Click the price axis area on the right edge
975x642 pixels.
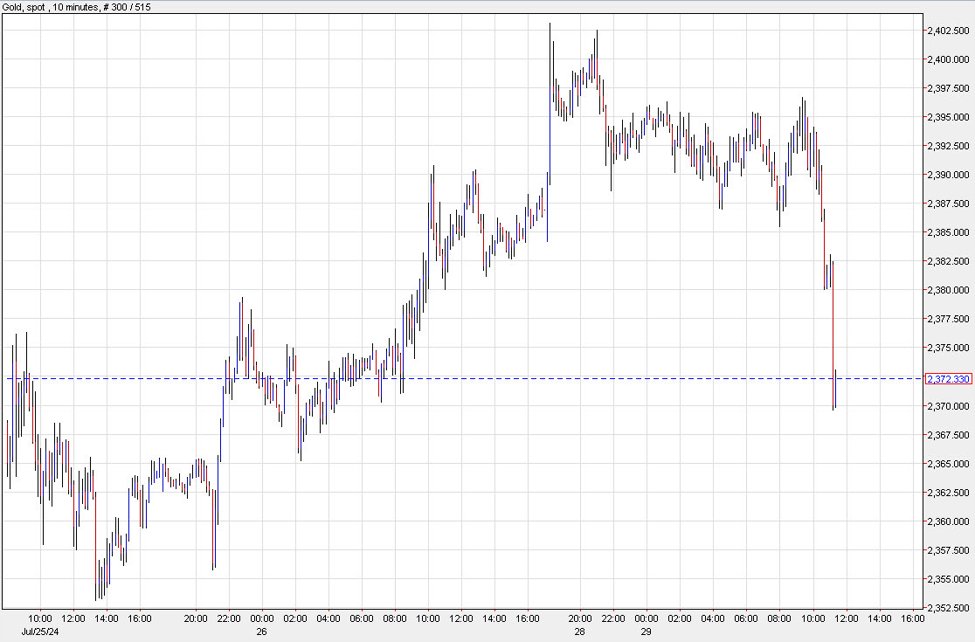(946, 300)
